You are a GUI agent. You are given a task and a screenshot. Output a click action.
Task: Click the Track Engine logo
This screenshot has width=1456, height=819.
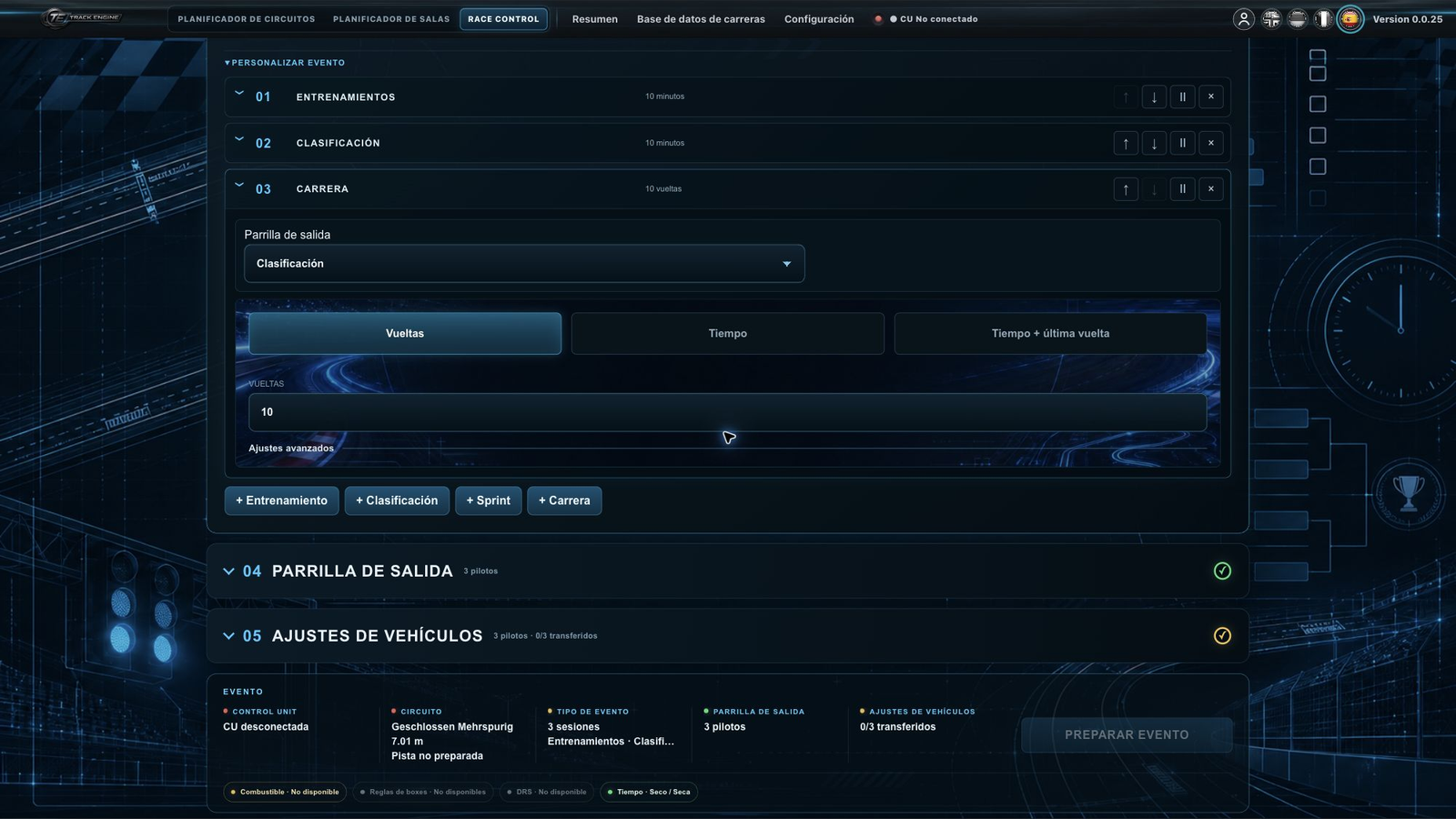tap(83, 17)
